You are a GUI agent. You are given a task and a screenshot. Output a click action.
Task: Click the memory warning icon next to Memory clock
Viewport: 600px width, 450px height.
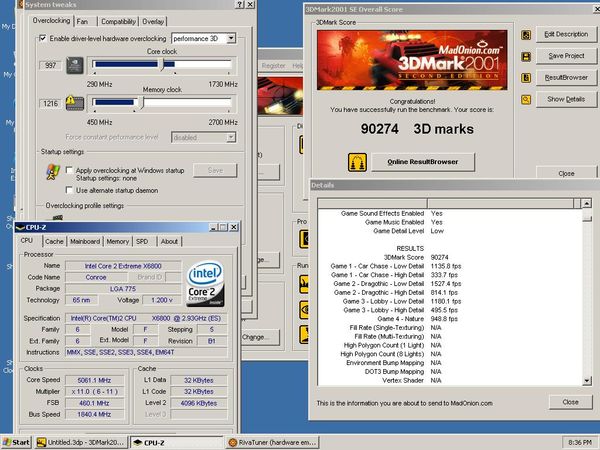[73, 102]
